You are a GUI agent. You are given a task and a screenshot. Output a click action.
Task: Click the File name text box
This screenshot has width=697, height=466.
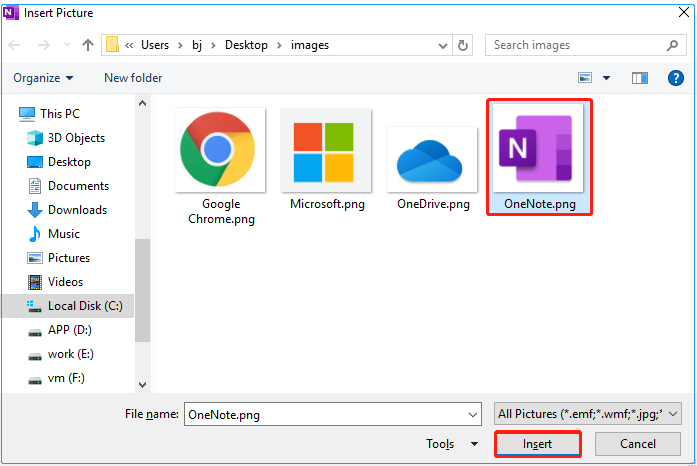click(x=332, y=414)
